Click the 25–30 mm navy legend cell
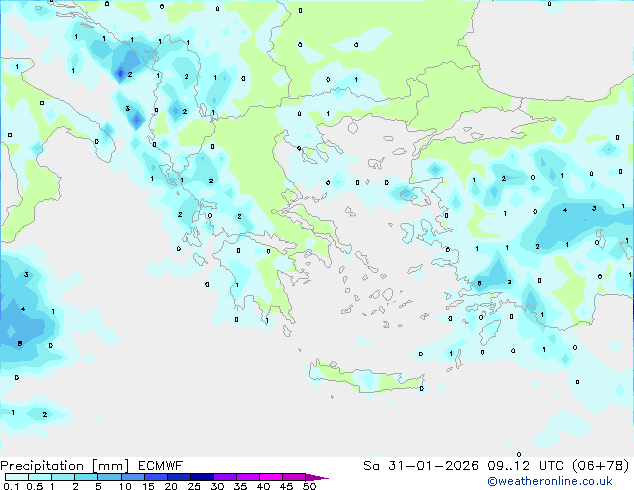Screen dimensions: 634x490 point(202,477)
